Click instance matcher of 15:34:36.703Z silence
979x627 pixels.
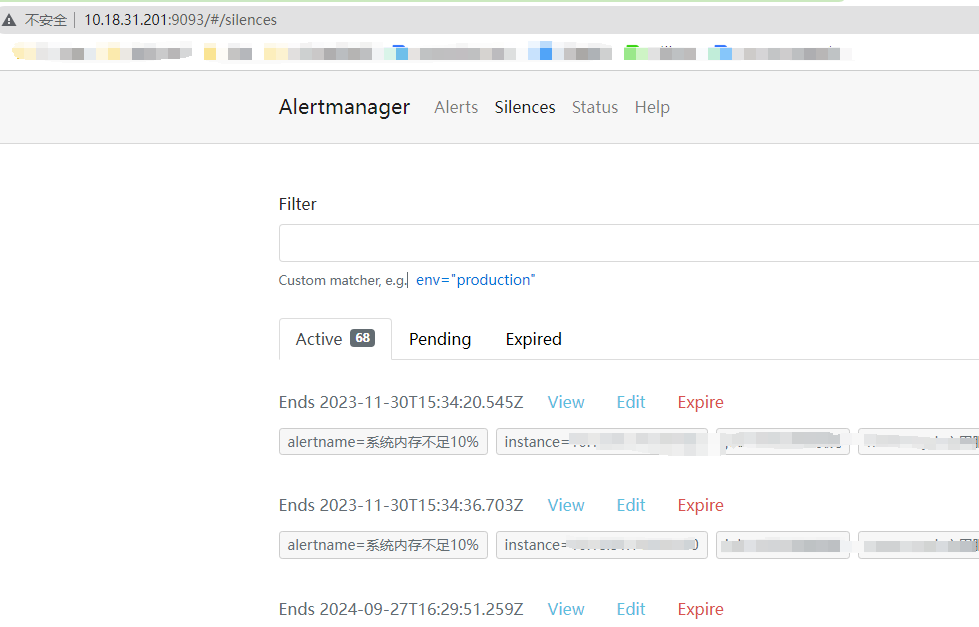click(602, 545)
